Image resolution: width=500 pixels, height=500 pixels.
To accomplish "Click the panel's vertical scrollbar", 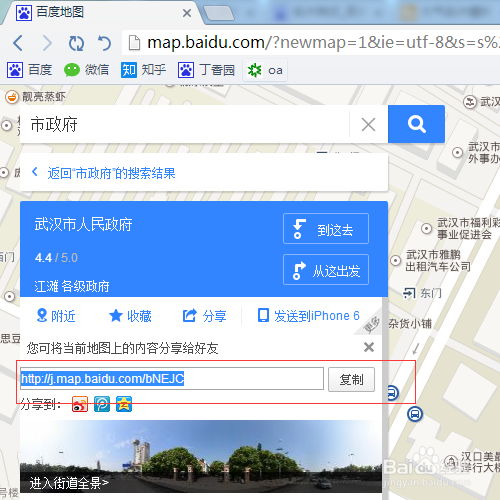I will [x=385, y=397].
